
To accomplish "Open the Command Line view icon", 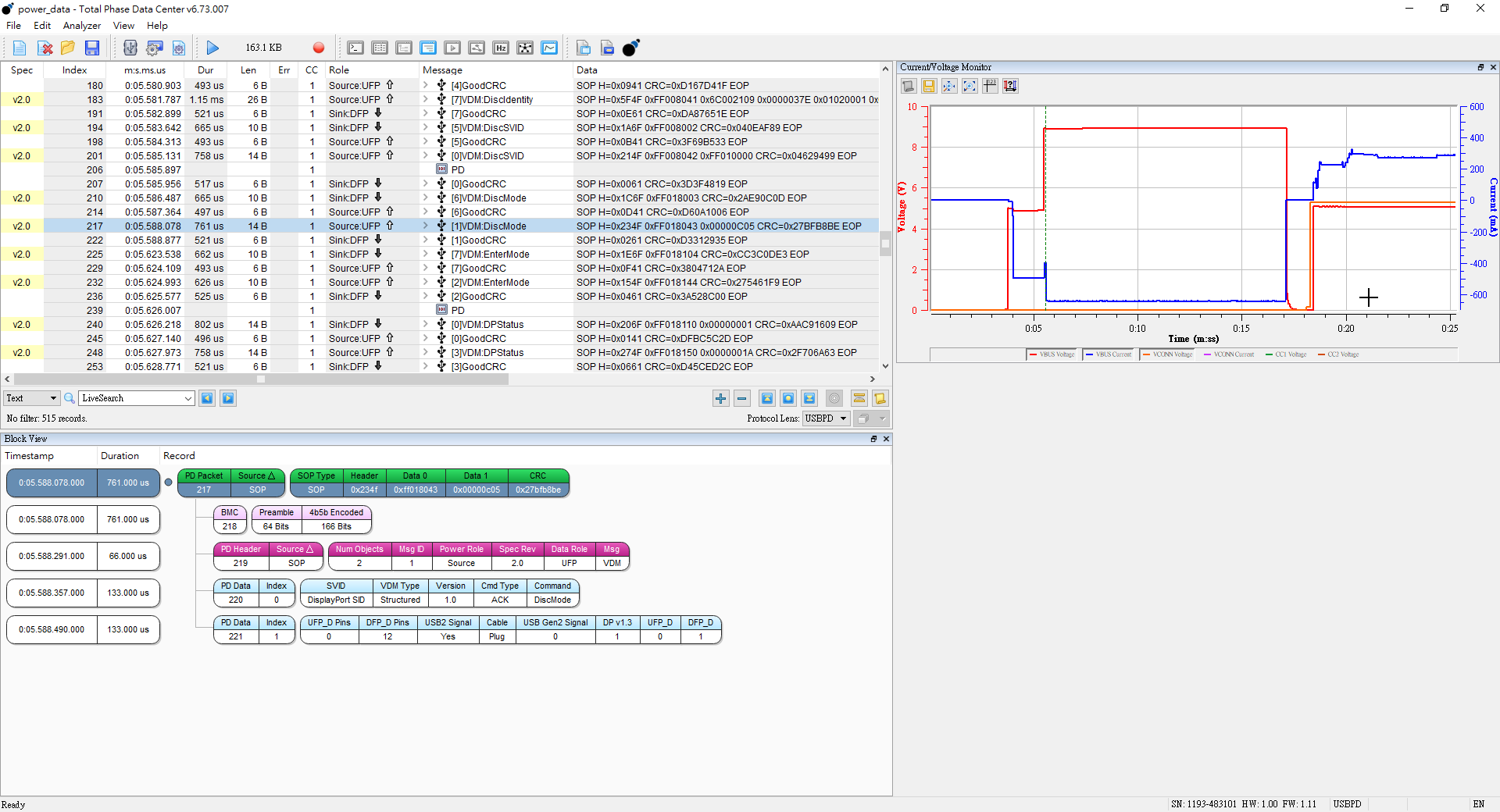I will pyautogui.click(x=355, y=48).
